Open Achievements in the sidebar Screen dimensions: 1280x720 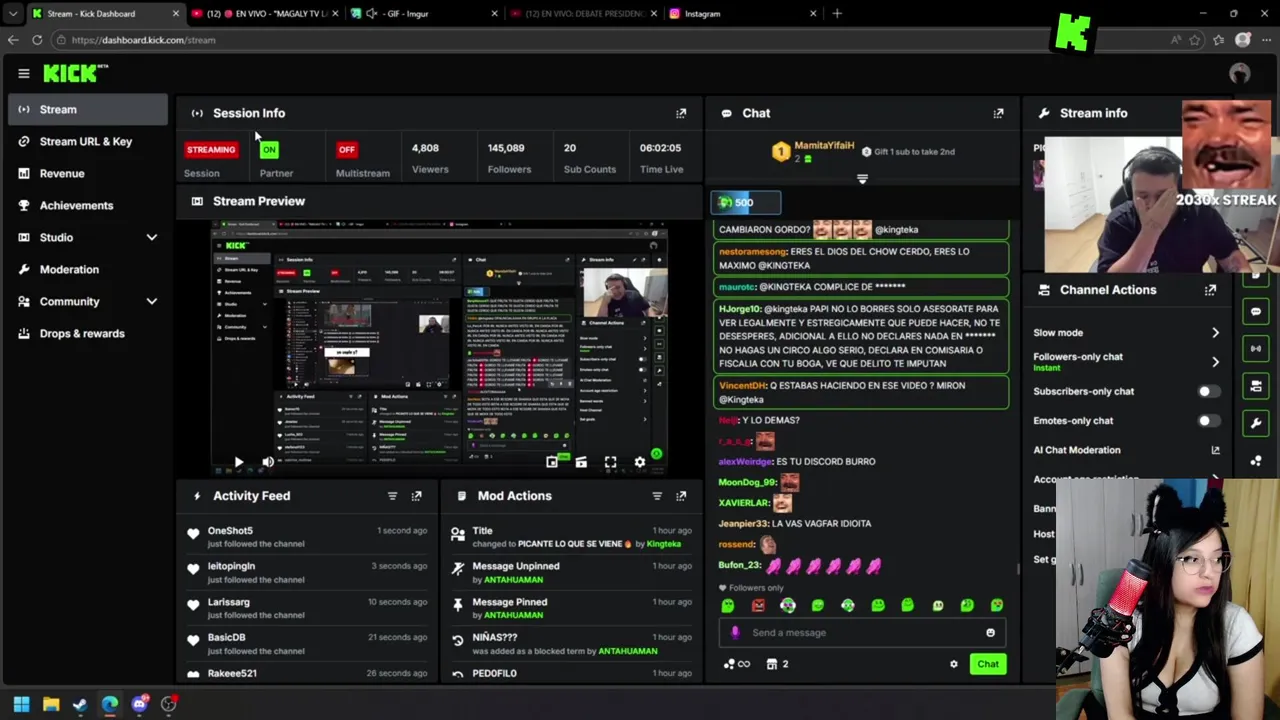[88, 205]
